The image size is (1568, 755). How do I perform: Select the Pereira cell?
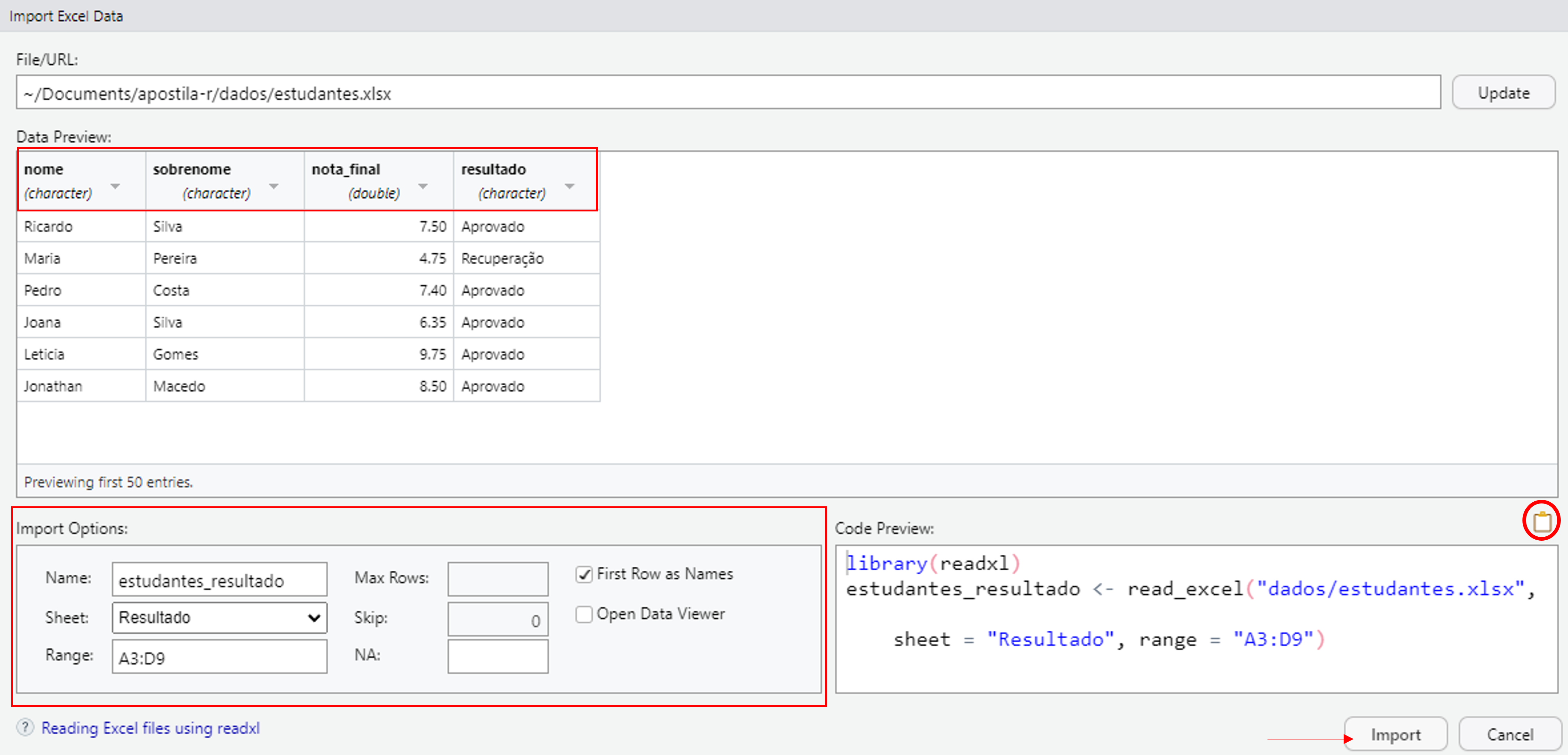(x=225, y=258)
